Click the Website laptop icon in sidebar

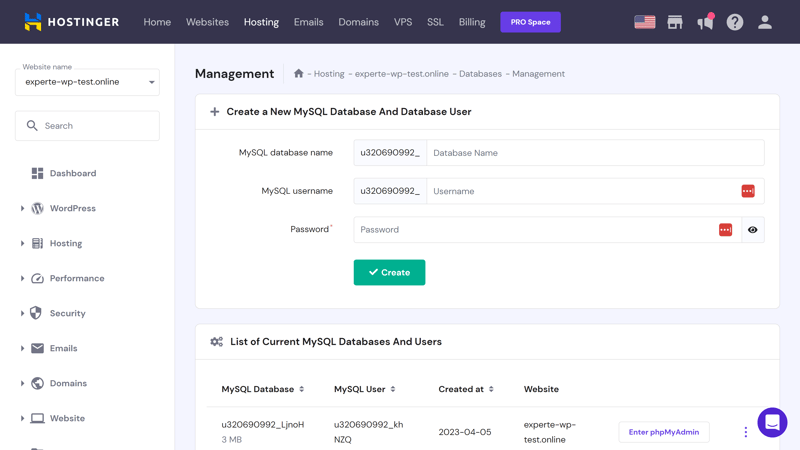point(37,418)
